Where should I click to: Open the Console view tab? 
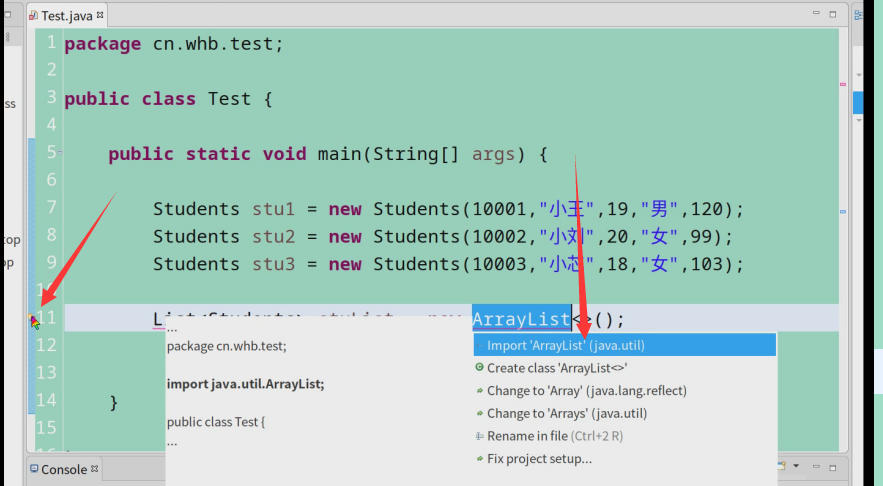(x=64, y=469)
